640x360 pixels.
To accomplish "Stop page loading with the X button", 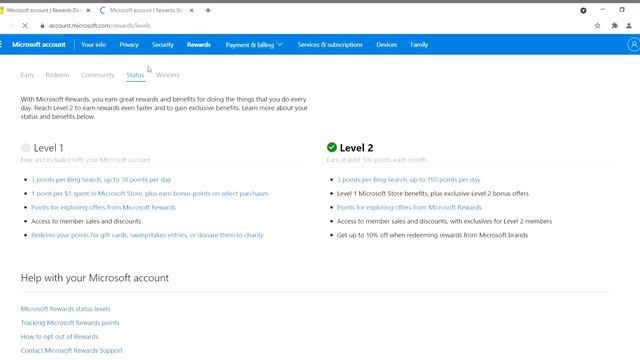I will pos(25,25).
